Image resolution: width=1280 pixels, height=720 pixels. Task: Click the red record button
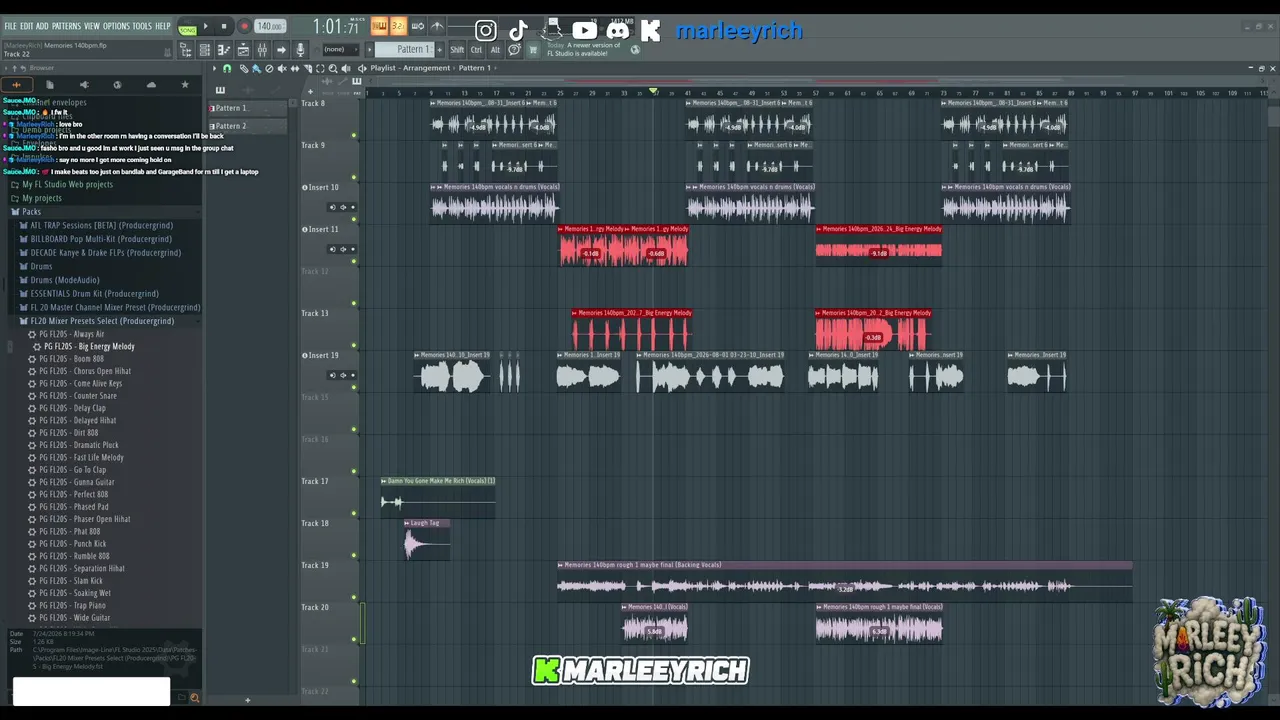[x=243, y=27]
